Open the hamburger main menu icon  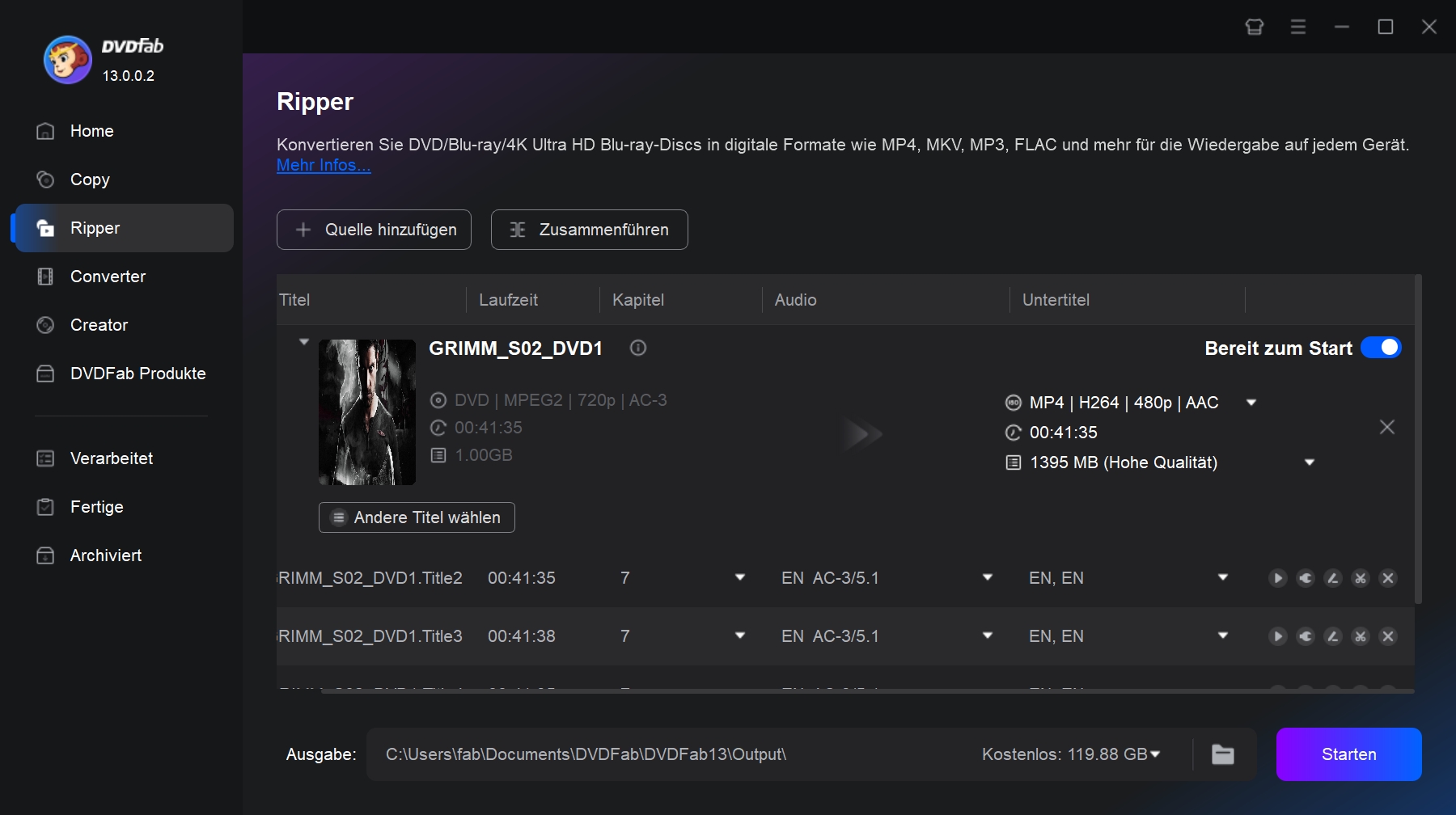click(x=1298, y=27)
